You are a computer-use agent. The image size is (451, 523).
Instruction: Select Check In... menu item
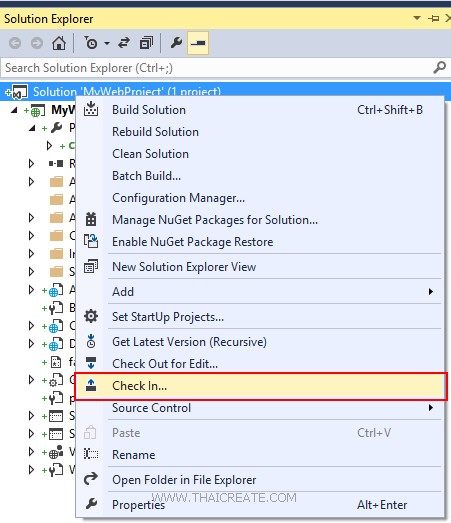260,386
